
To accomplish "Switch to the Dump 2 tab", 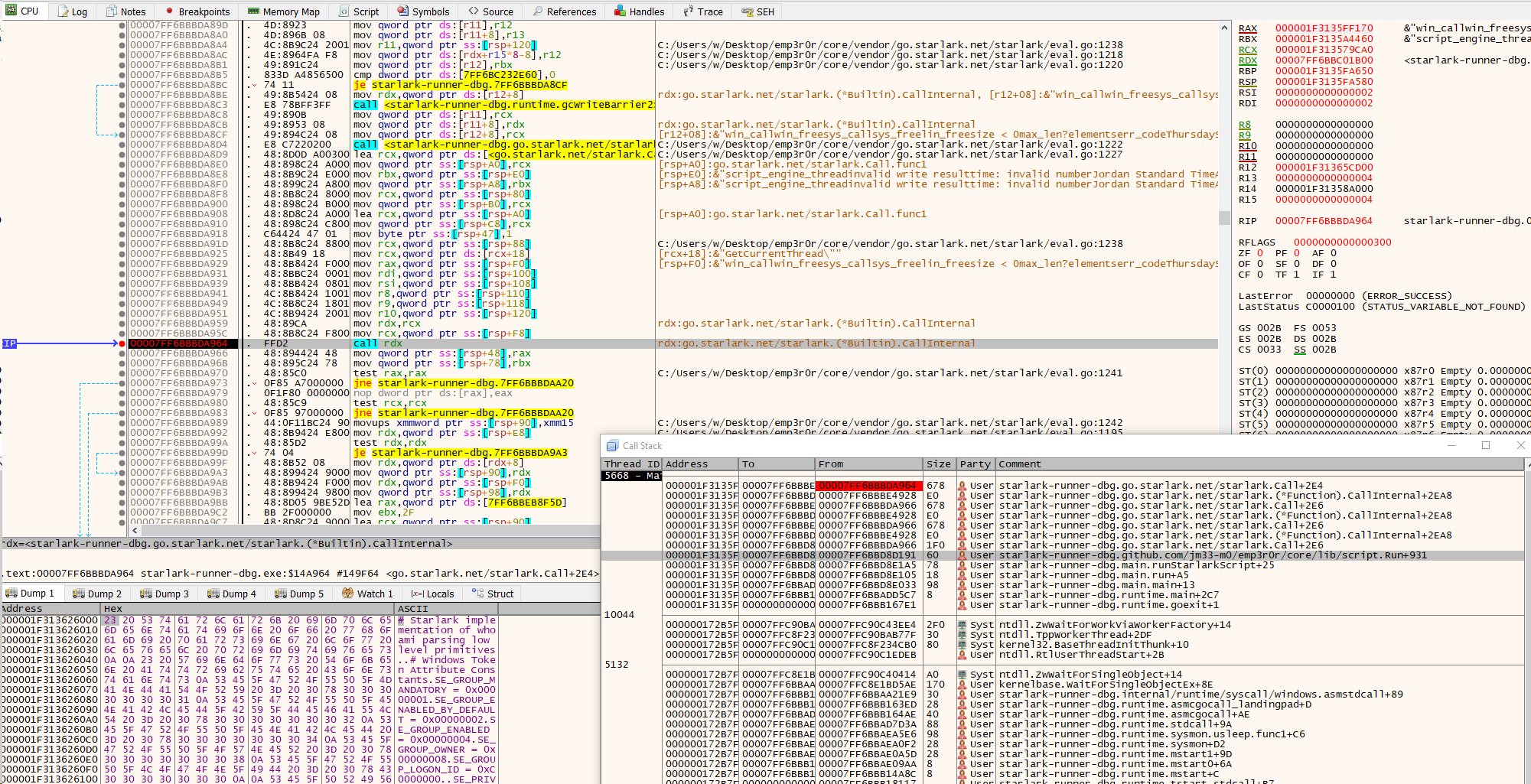I will pos(97,594).
